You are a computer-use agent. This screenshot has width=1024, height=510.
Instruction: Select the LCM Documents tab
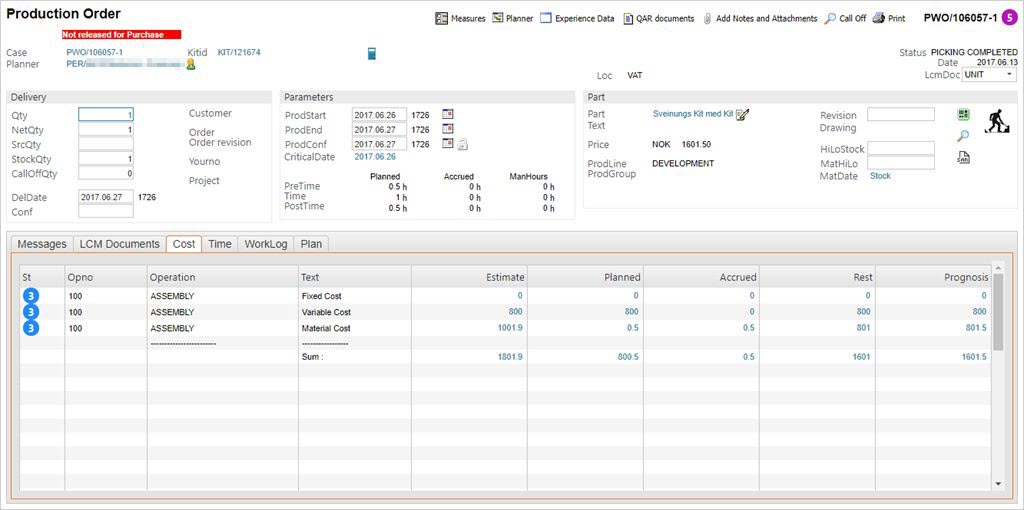tap(119, 244)
